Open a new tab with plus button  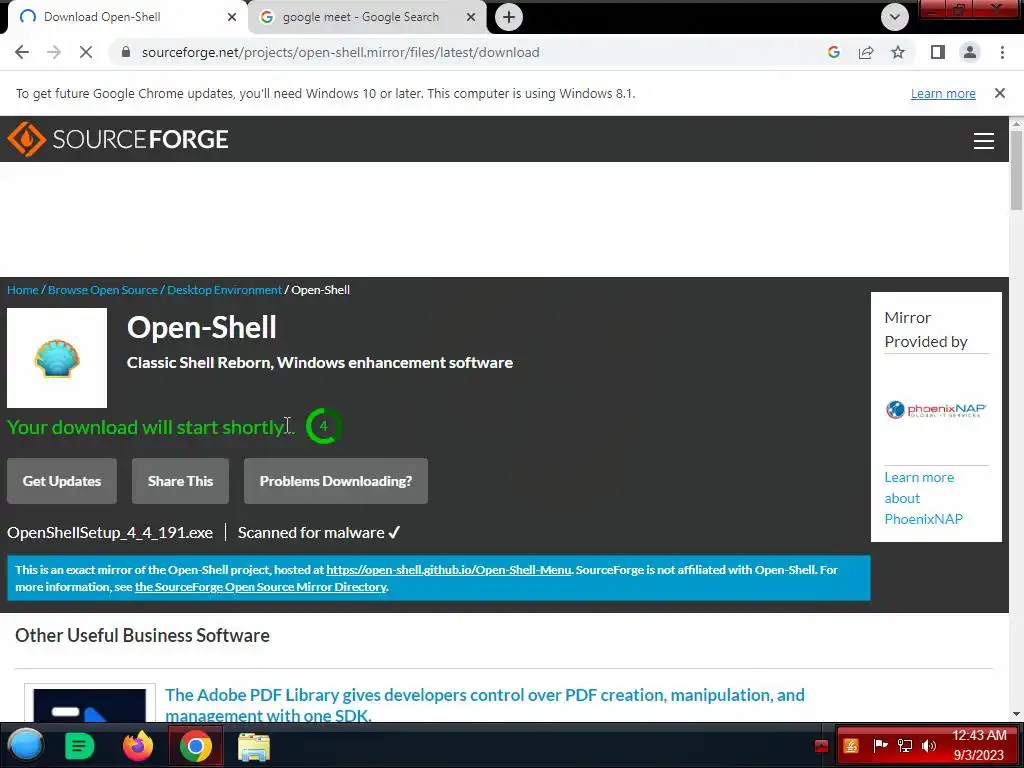(x=509, y=17)
